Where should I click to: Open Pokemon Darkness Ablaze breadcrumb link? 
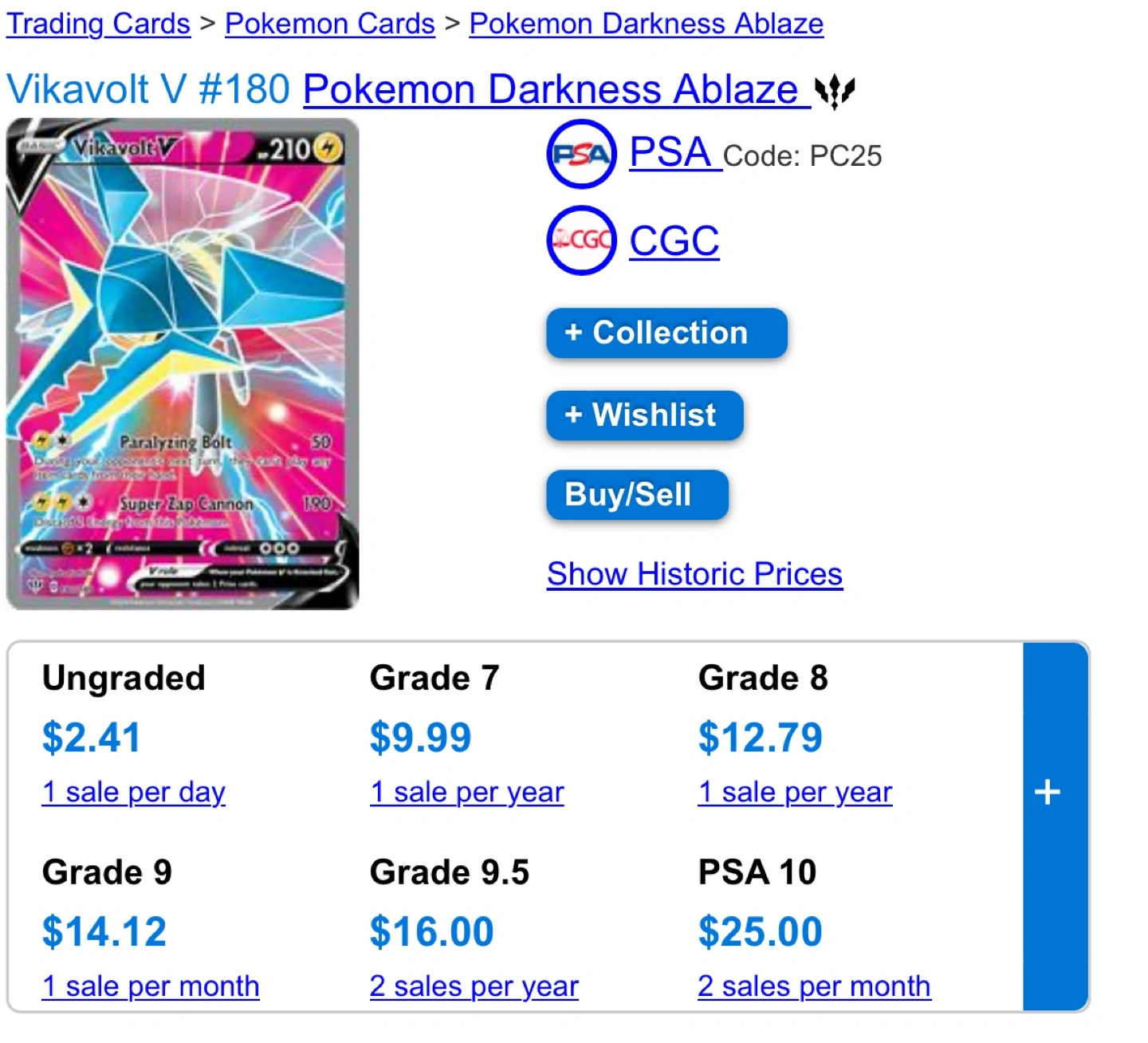[647, 23]
